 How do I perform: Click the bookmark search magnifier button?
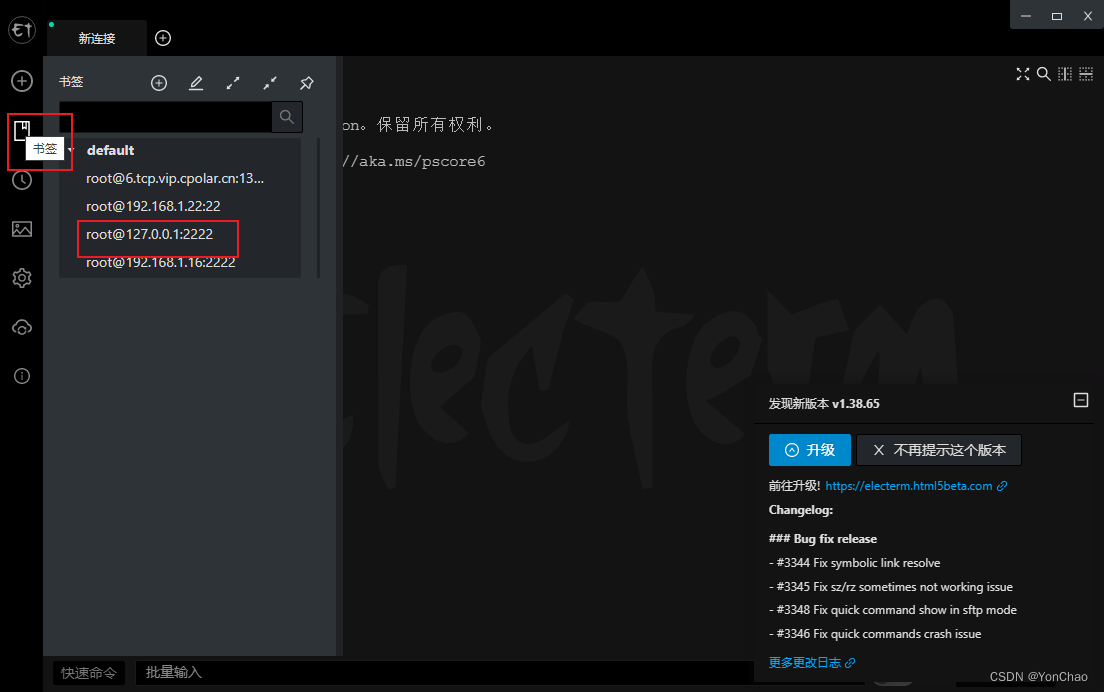(287, 117)
